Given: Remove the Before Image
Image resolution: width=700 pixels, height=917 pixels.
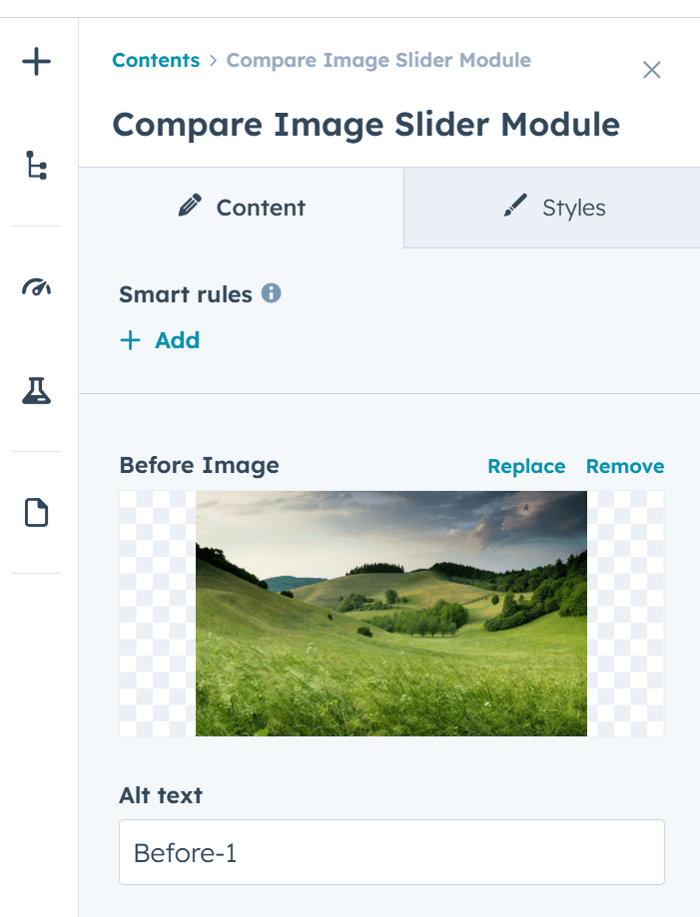Looking at the screenshot, I should click(x=625, y=466).
